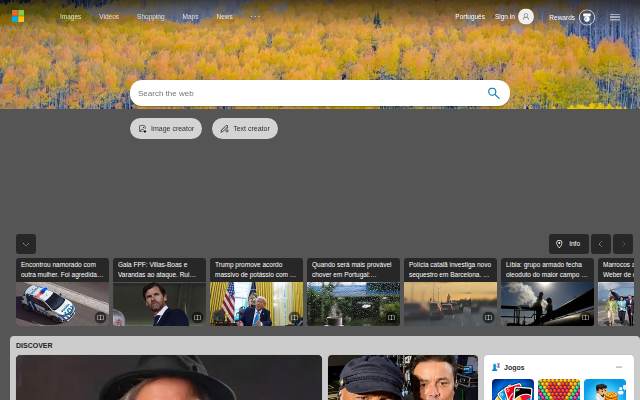Open the 'Polícia catalã investiga' news card
The height and width of the screenshot is (400, 640).
click(x=450, y=292)
